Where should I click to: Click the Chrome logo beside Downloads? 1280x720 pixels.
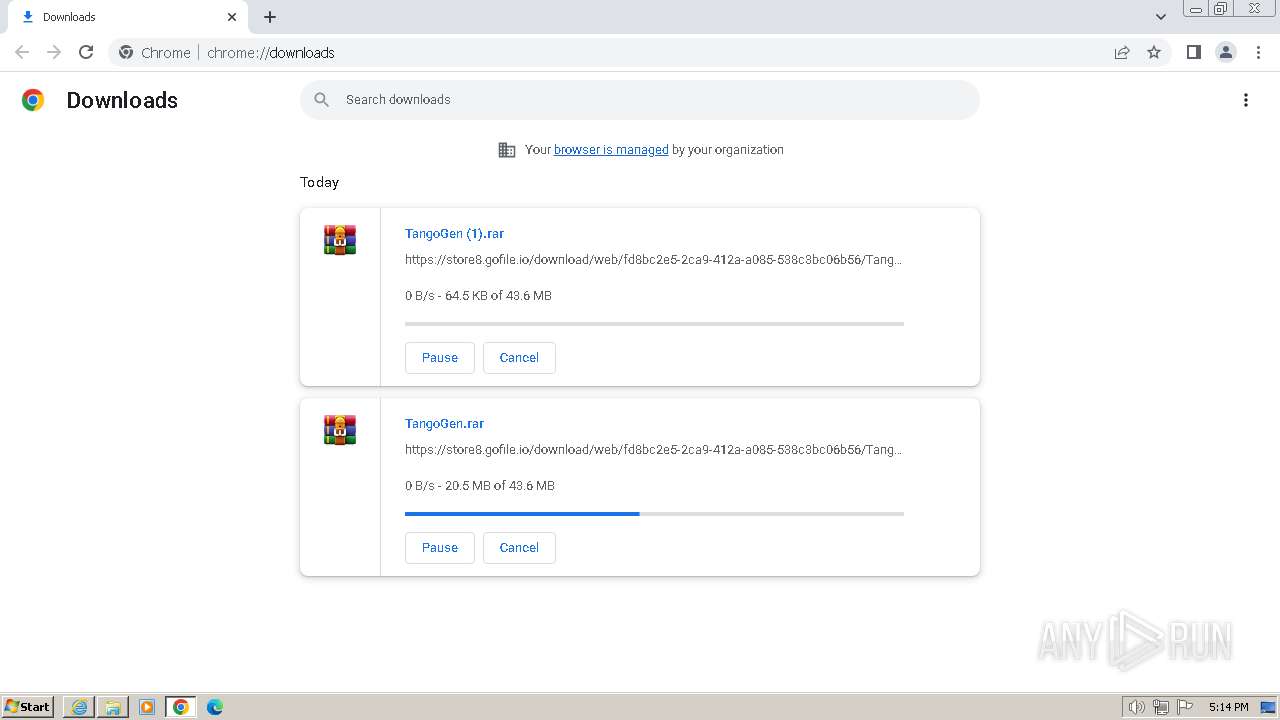point(33,100)
